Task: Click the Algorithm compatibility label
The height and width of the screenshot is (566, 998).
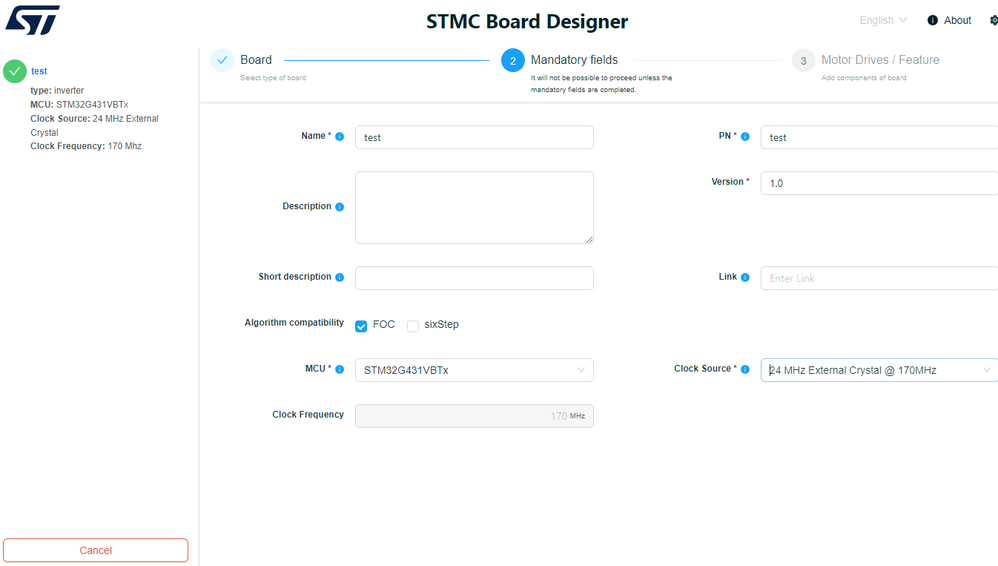Action: coord(294,323)
